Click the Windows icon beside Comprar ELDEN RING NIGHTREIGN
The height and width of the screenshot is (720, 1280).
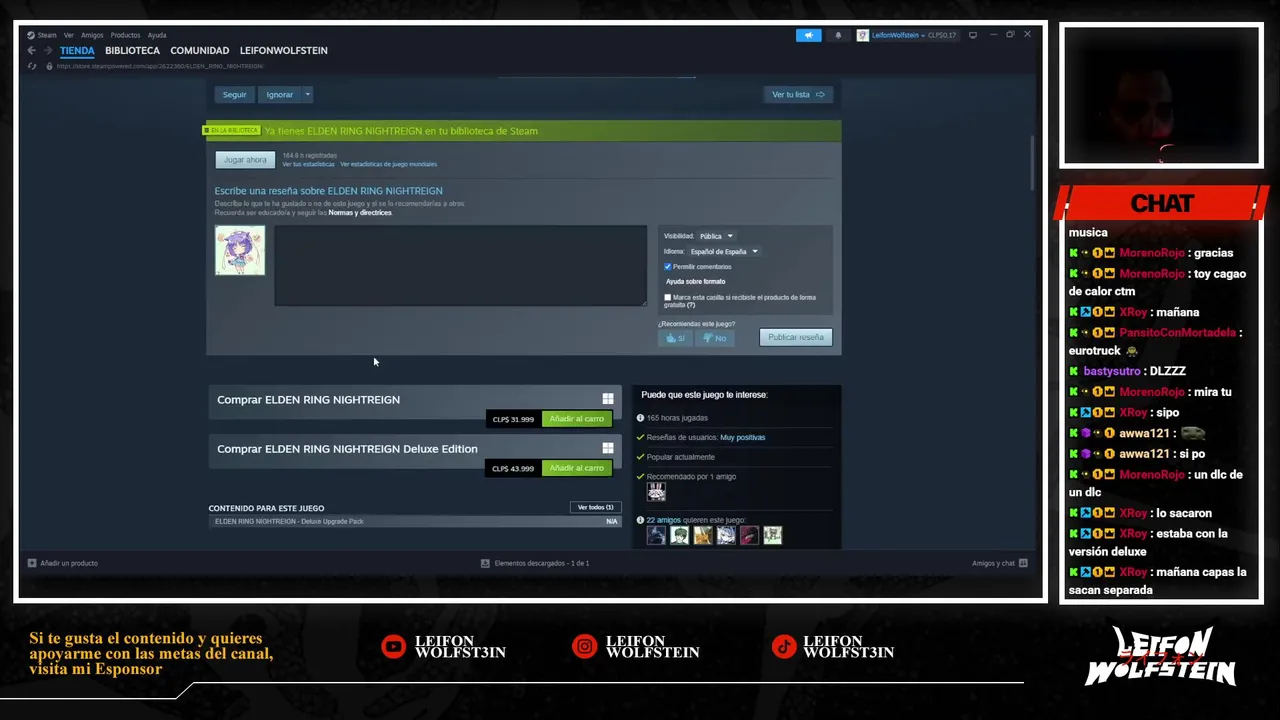coord(607,399)
